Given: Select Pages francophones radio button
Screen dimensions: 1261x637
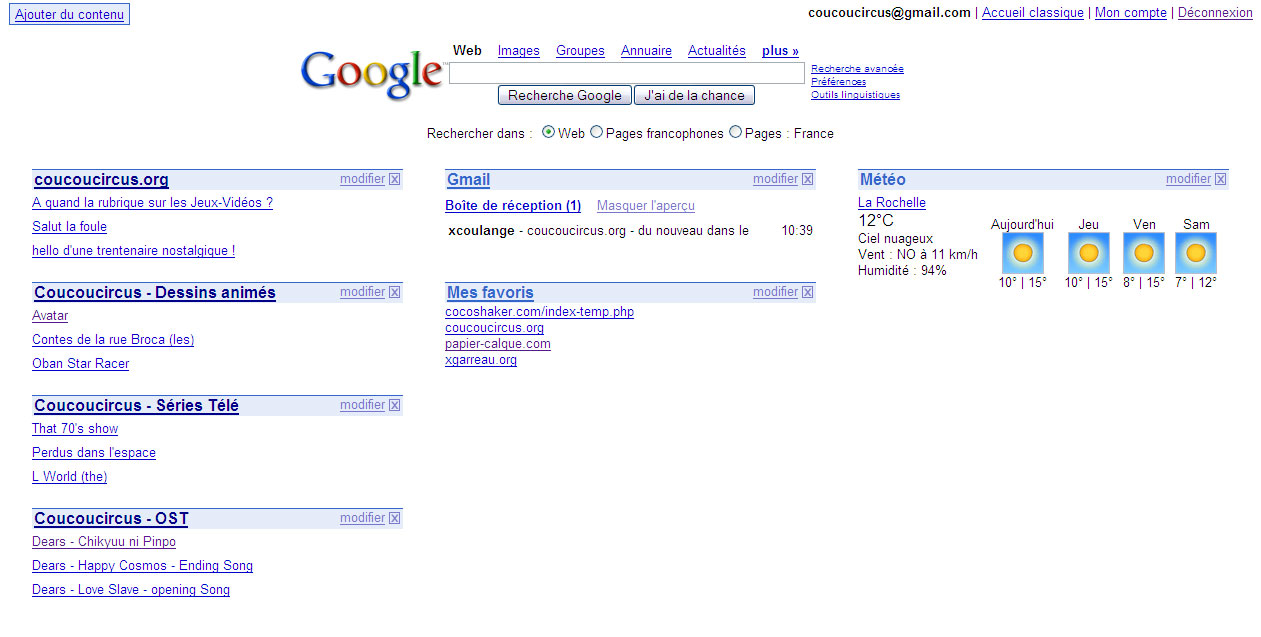Looking at the screenshot, I should click(x=596, y=132).
